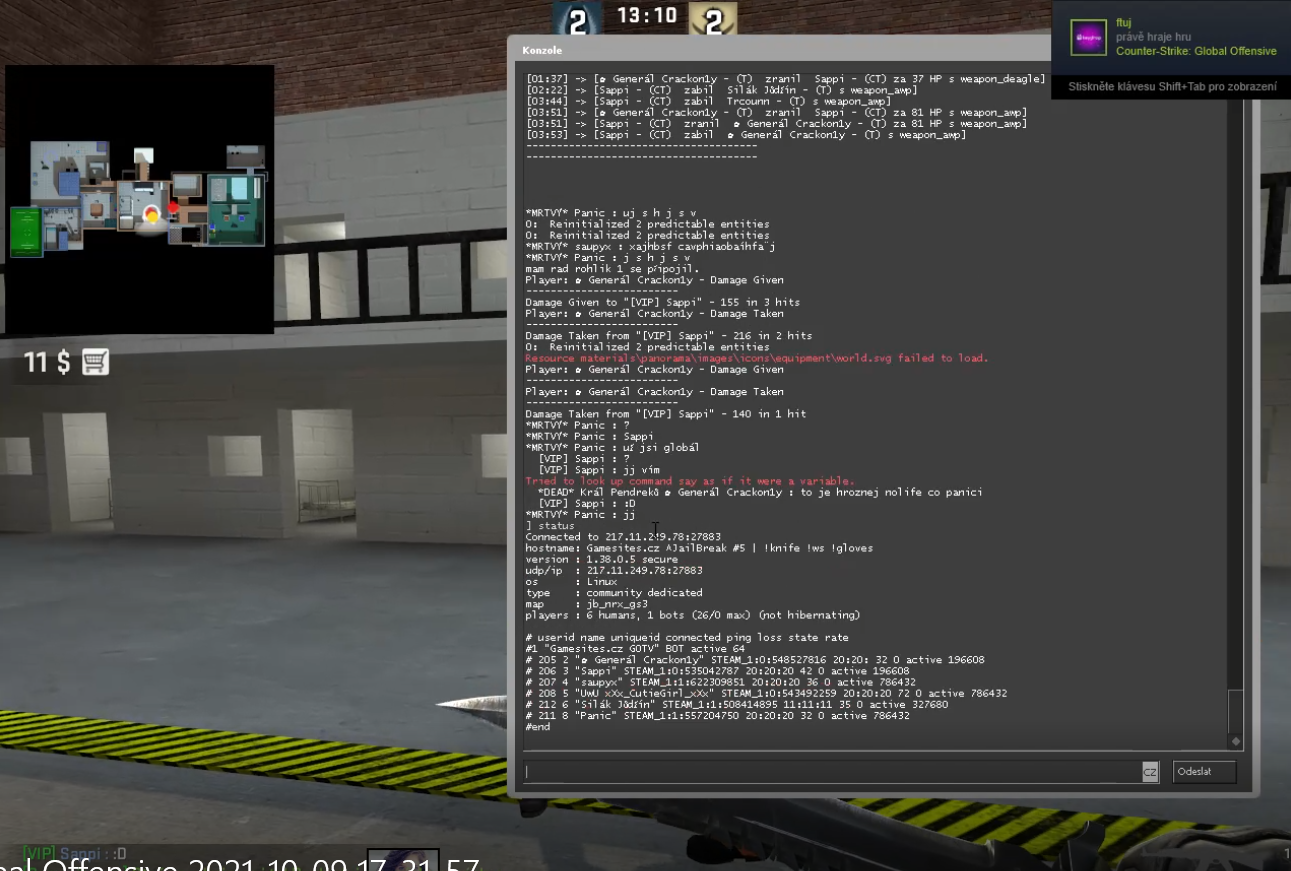Screen dimensions: 1291x871
Task: Focus the console command input field
Action: 832,772
